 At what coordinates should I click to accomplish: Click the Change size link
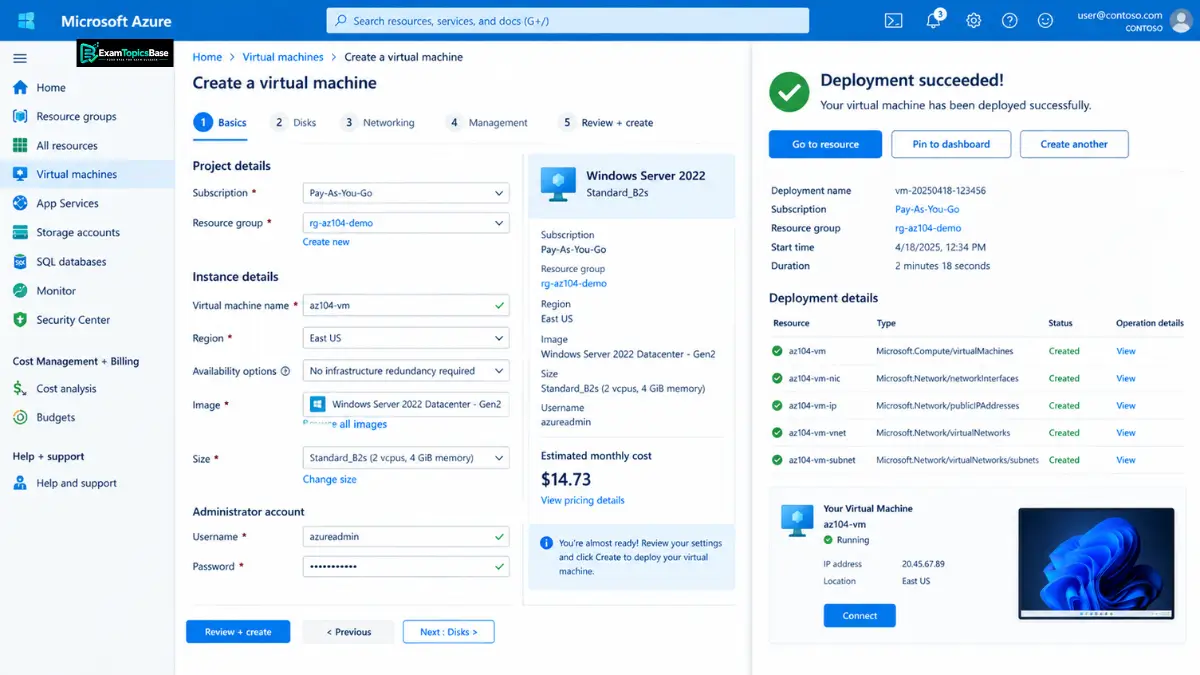[329, 479]
